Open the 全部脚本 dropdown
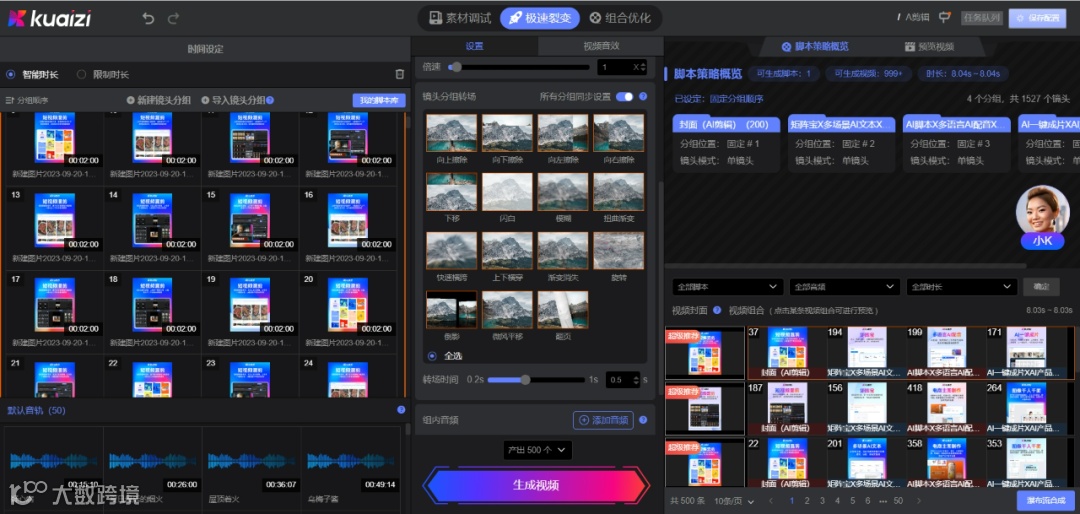 727,287
